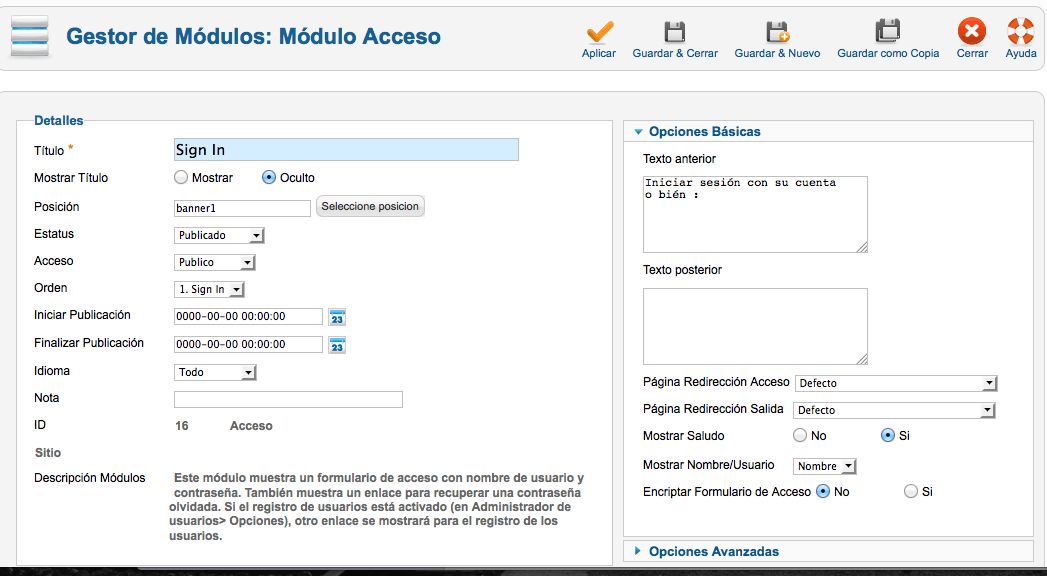Click the Finalizar Publicación date field
This screenshot has height=576, width=1047.
tap(248, 344)
